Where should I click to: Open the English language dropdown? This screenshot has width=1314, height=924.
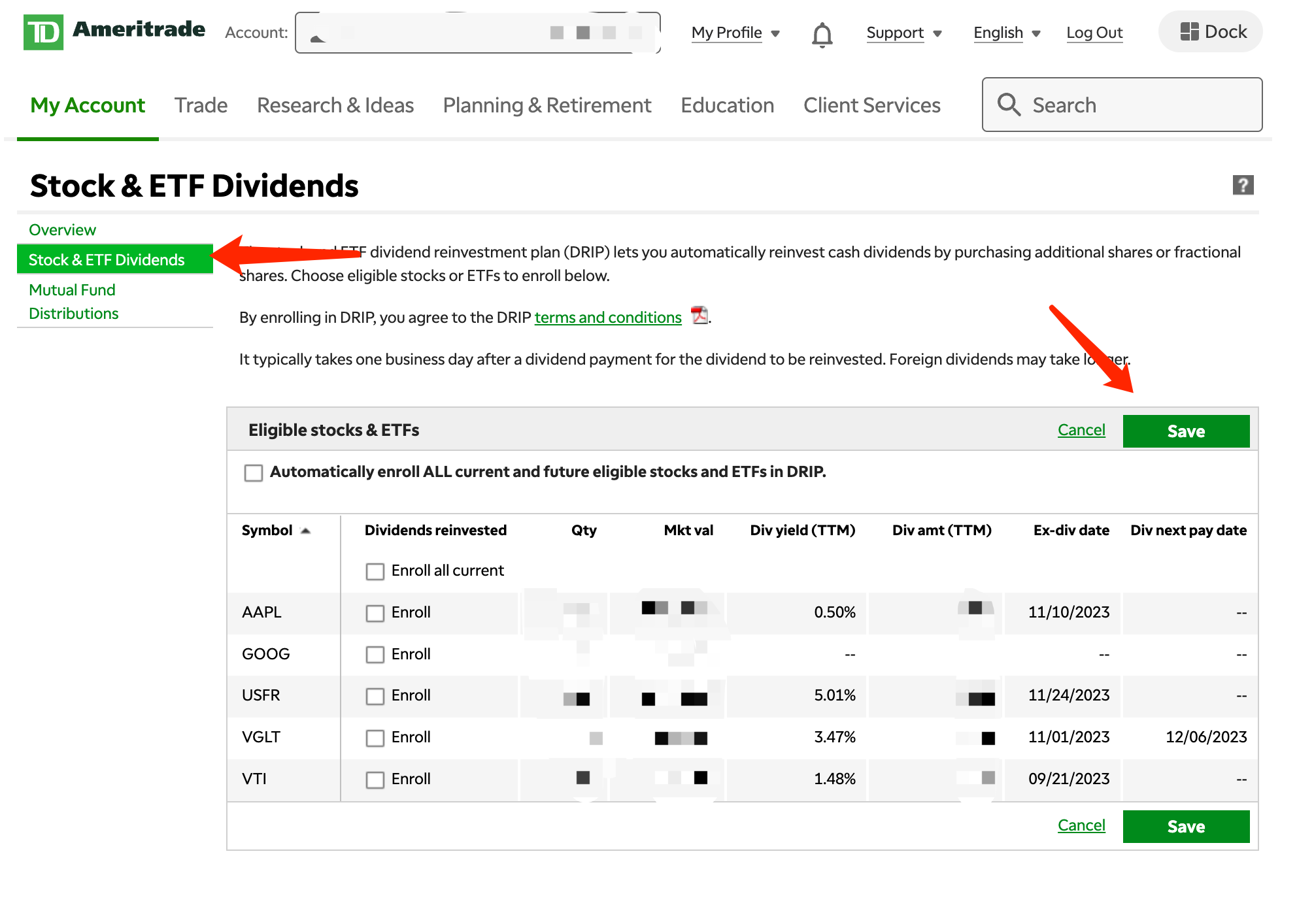(x=1007, y=33)
